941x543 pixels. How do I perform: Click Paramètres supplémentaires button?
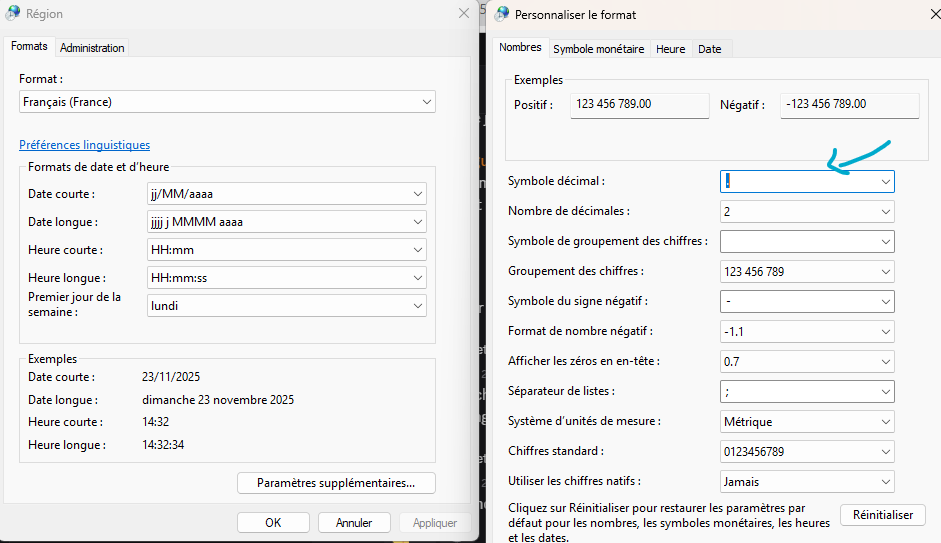[x=336, y=483]
